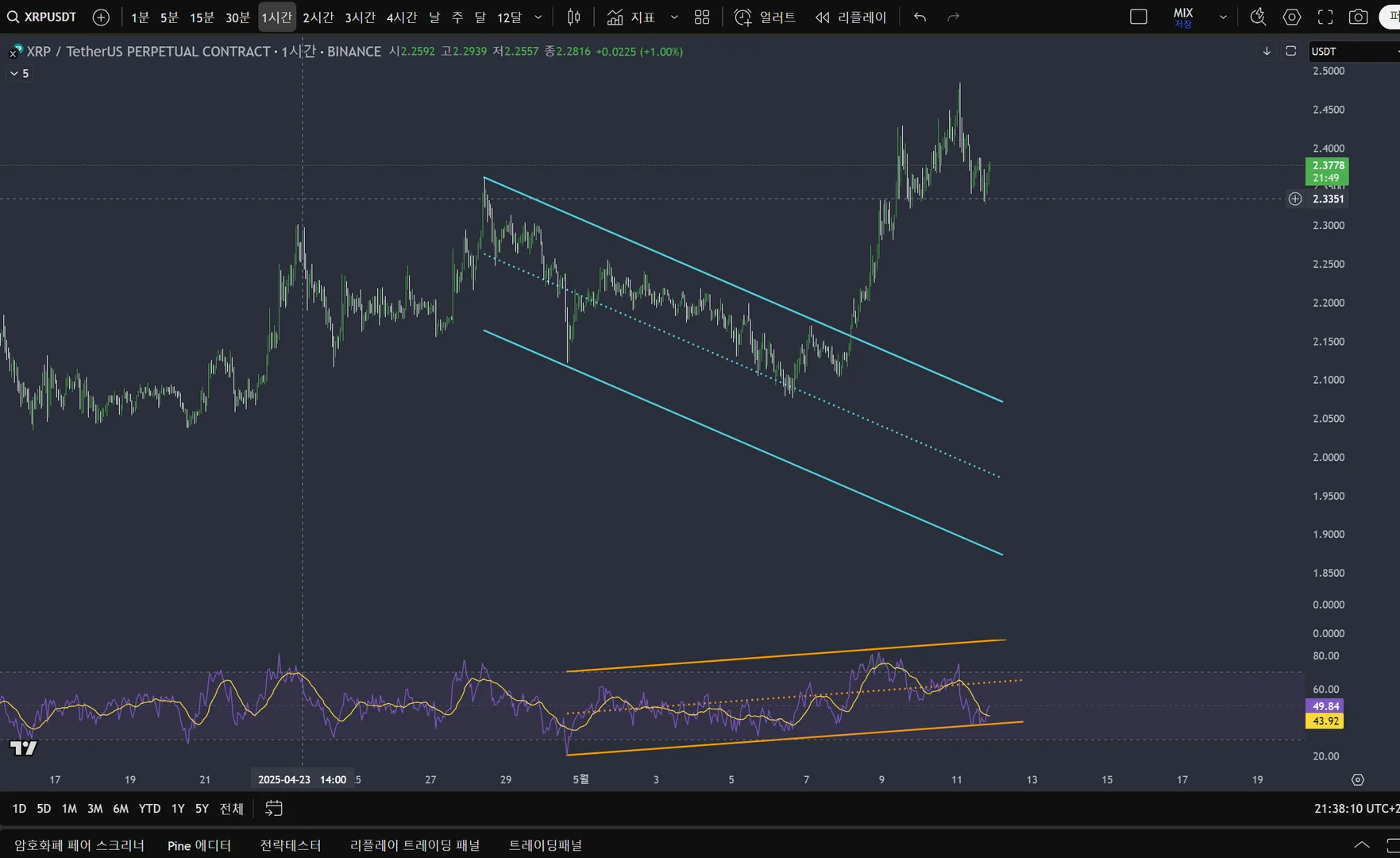Select the active 1시간 timeframe
The width and height of the screenshot is (1400, 858).
pos(277,17)
